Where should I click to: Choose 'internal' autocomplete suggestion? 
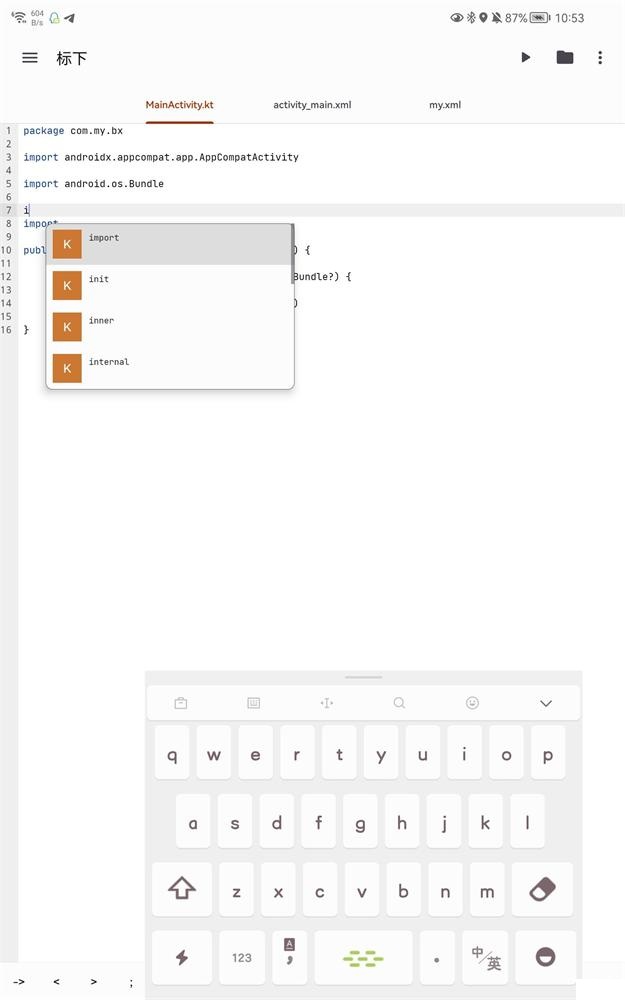point(170,369)
